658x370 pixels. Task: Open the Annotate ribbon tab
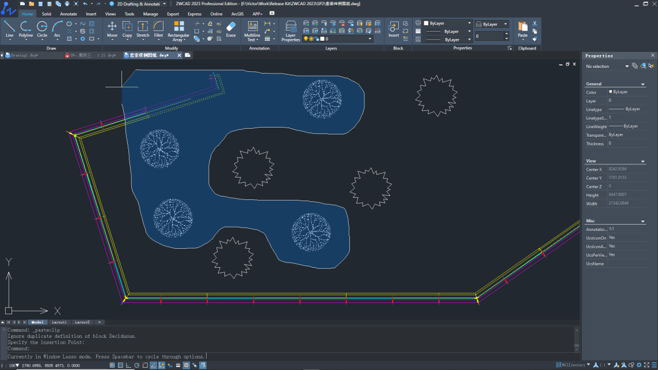[x=68, y=14]
